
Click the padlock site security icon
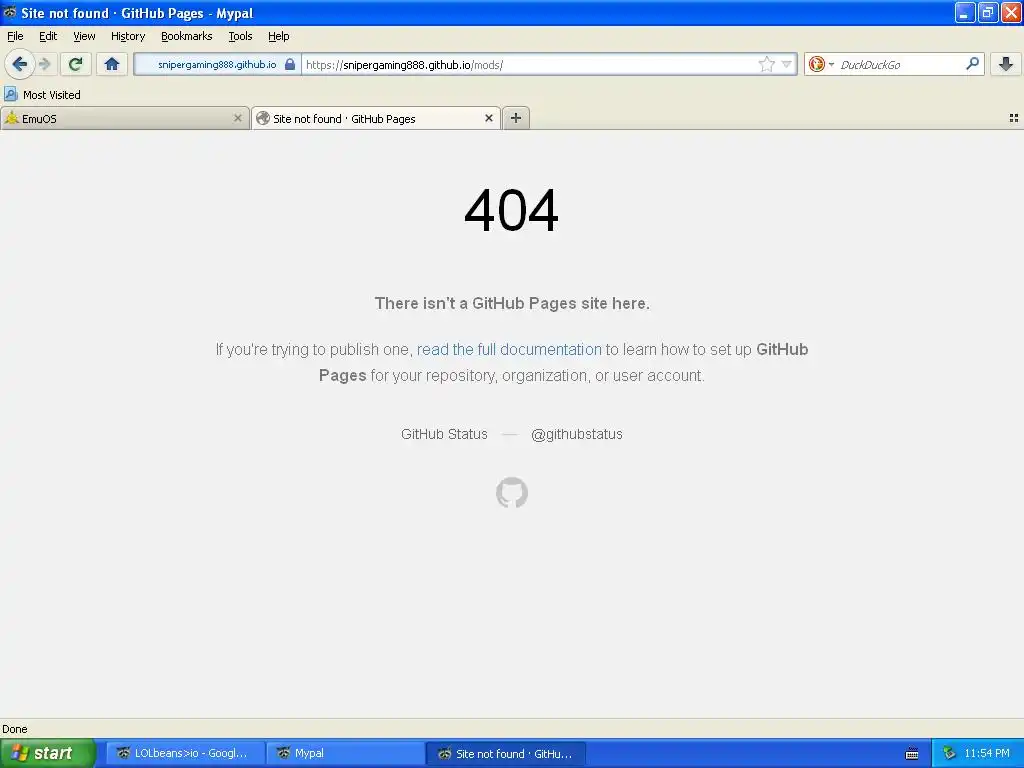pyautogui.click(x=290, y=64)
